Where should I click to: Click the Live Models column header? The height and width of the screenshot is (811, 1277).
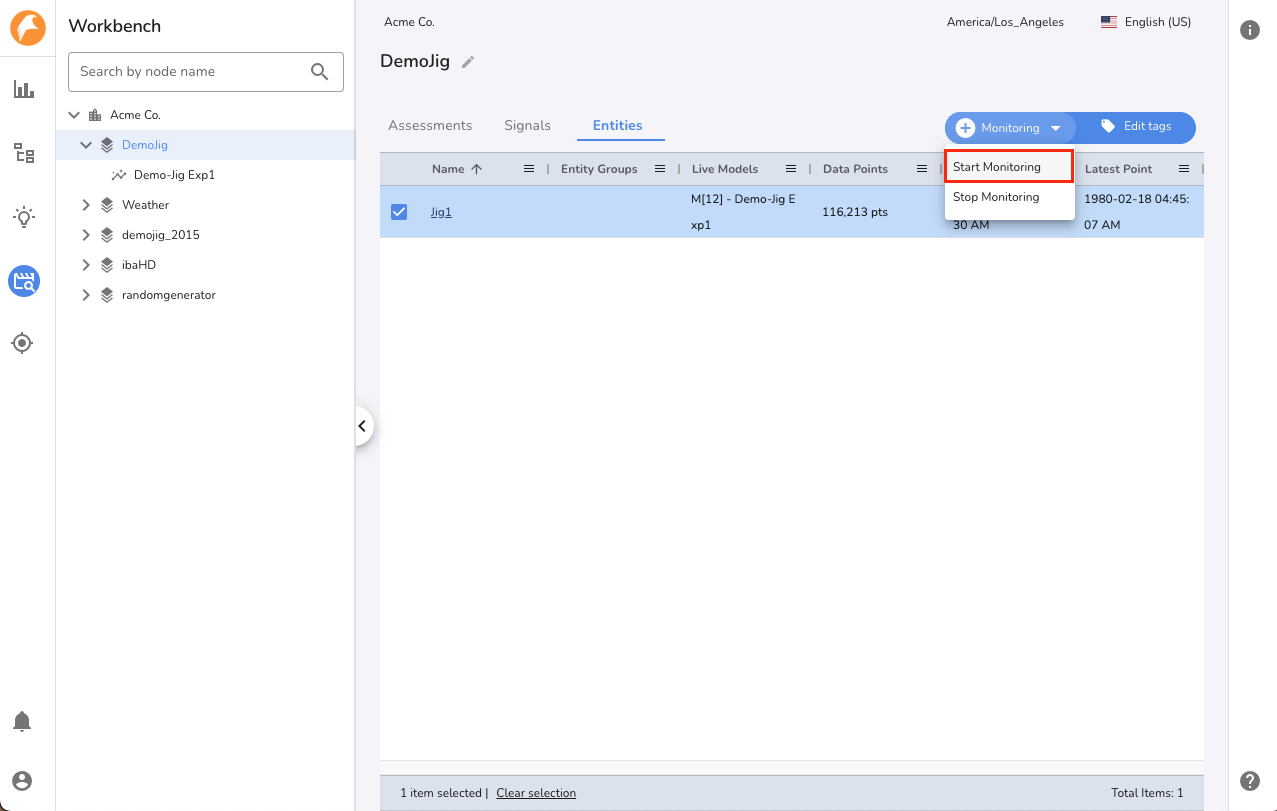click(725, 169)
